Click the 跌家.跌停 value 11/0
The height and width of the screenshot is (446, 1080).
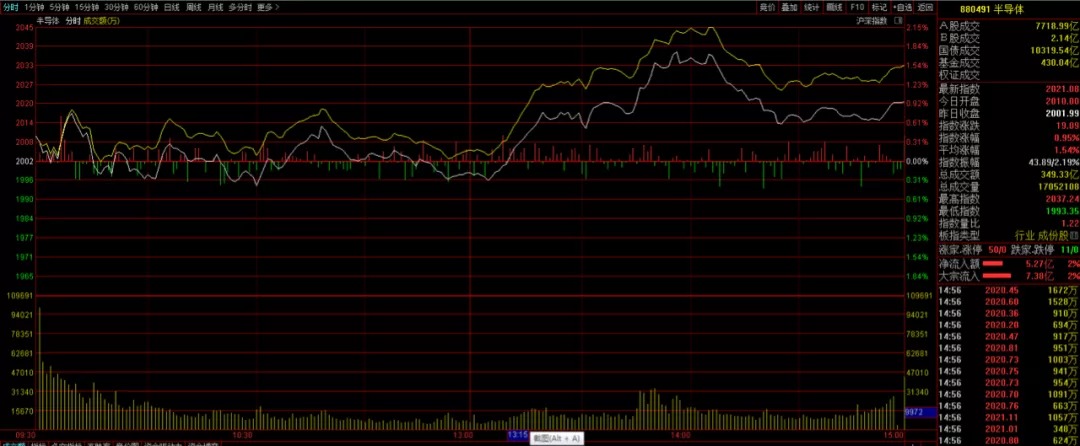pyautogui.click(x=1068, y=249)
